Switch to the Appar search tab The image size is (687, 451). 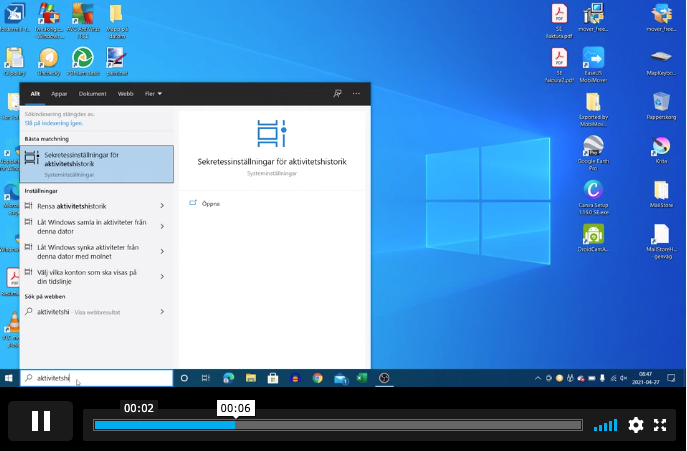point(61,93)
